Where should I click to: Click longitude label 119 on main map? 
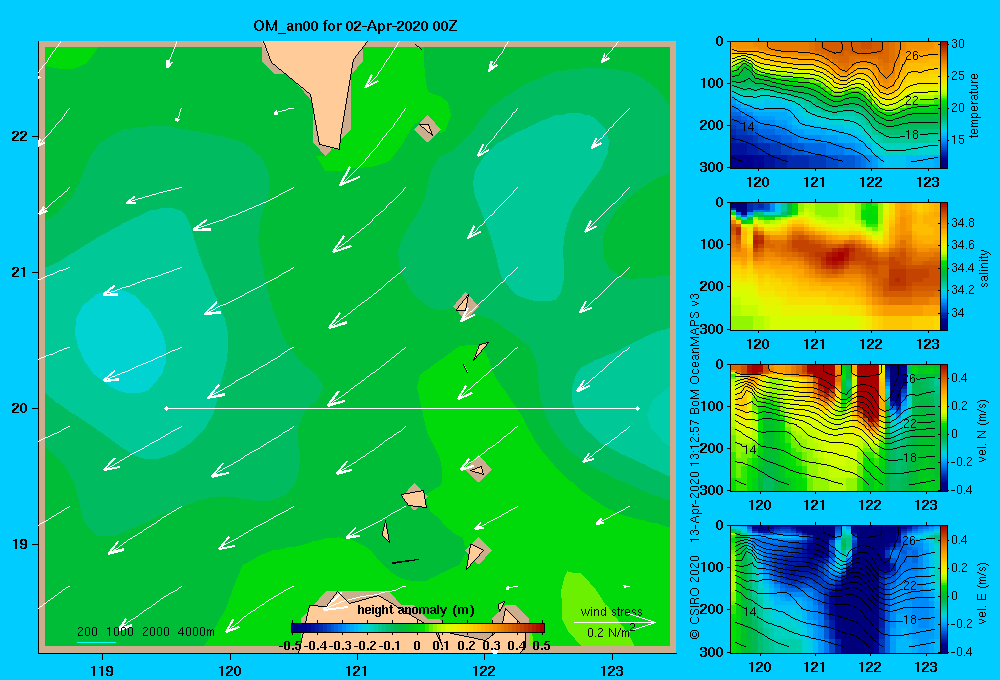[x=102, y=671]
